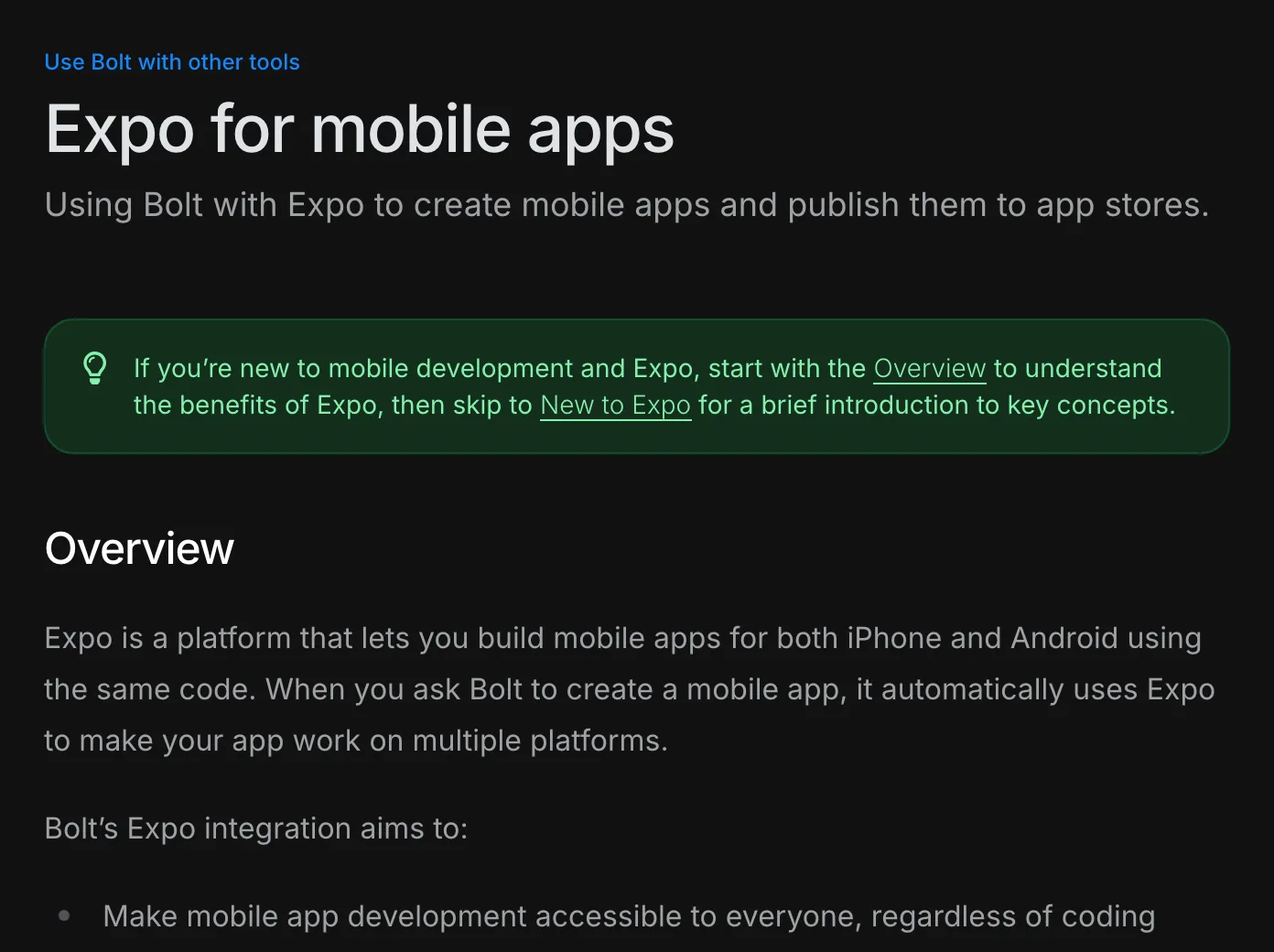This screenshot has height=952, width=1274.
Task: Click the 'Expo for mobile apps' page title
Action: (360, 129)
